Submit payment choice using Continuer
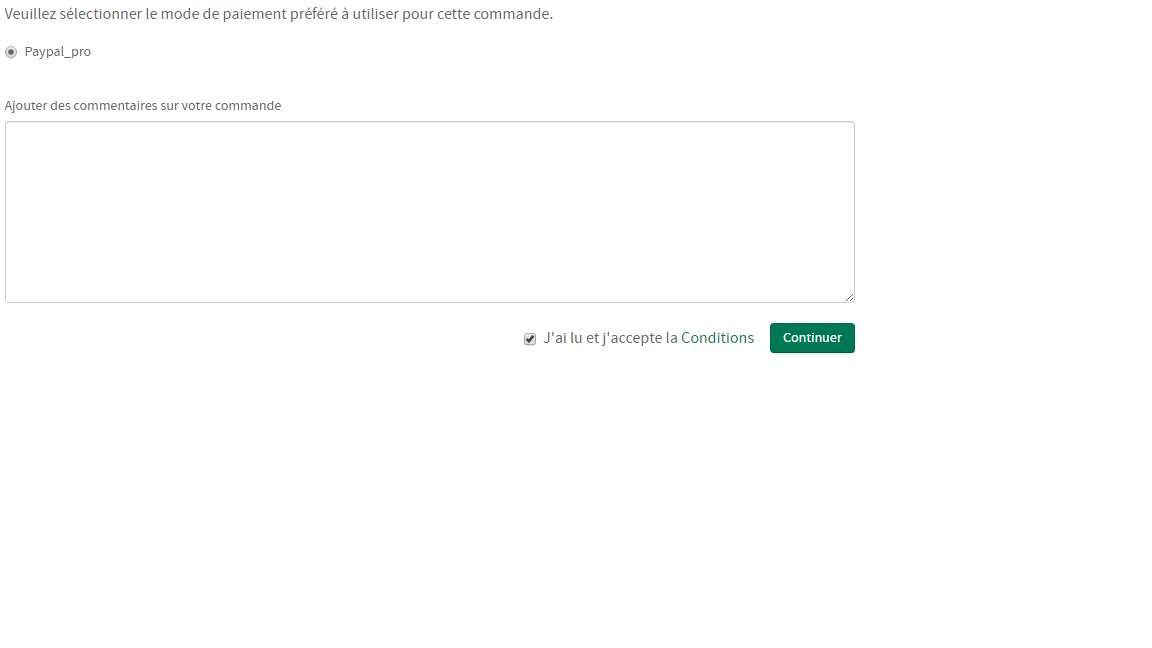 (812, 338)
